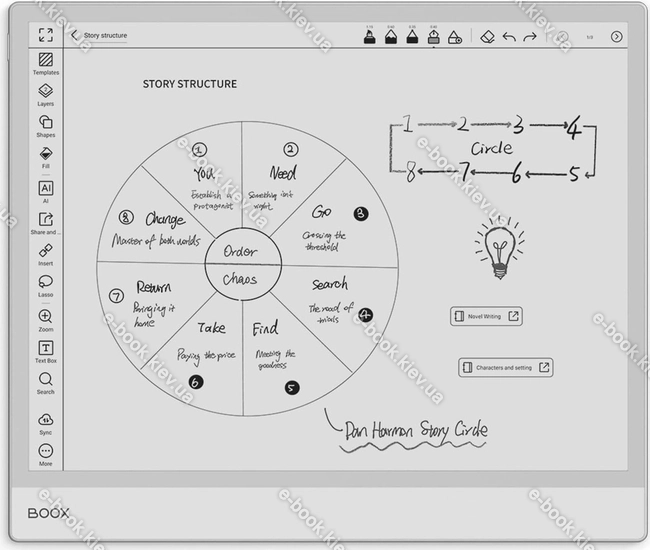Open the Insert link tool

click(x=46, y=255)
